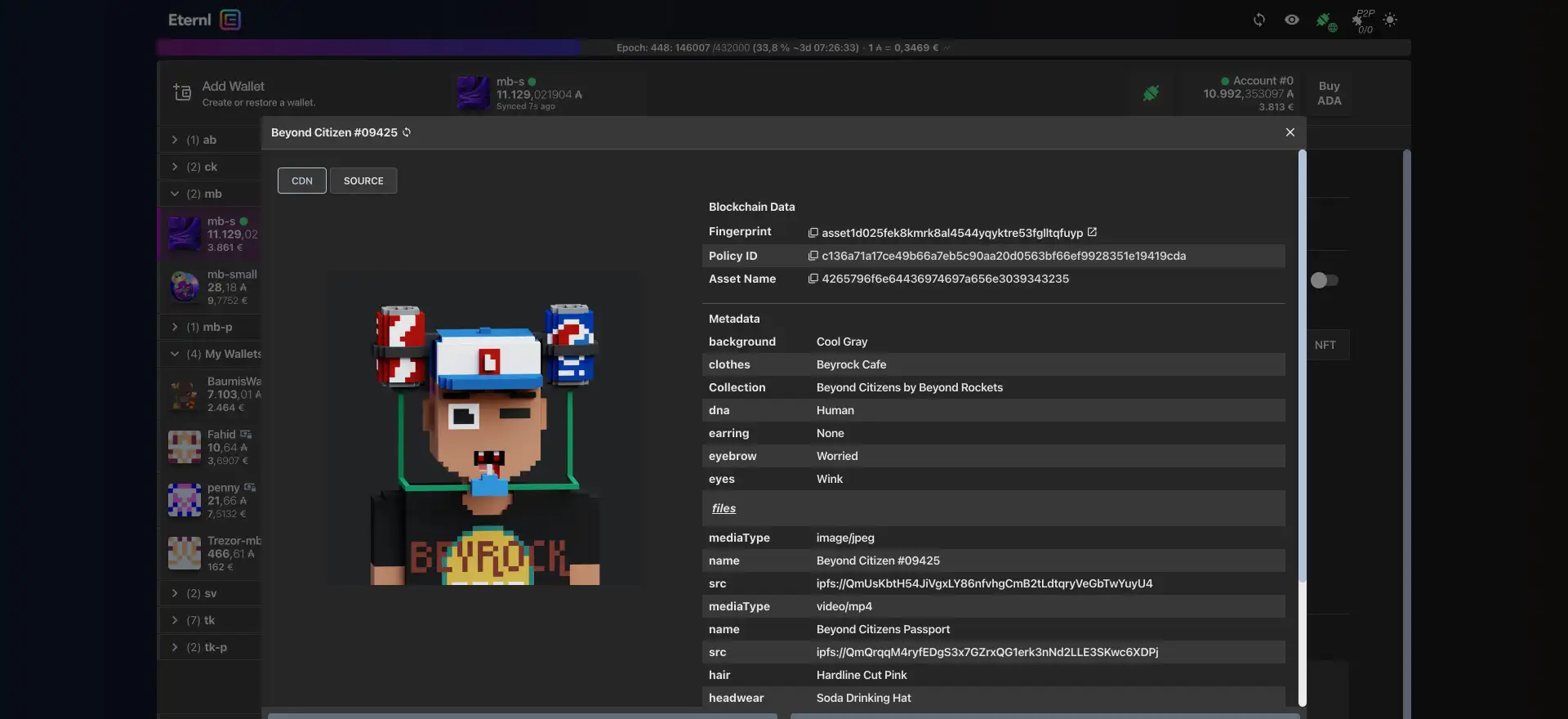Click the Add Wallet icon
This screenshot has width=1568, height=719.
[x=182, y=93]
